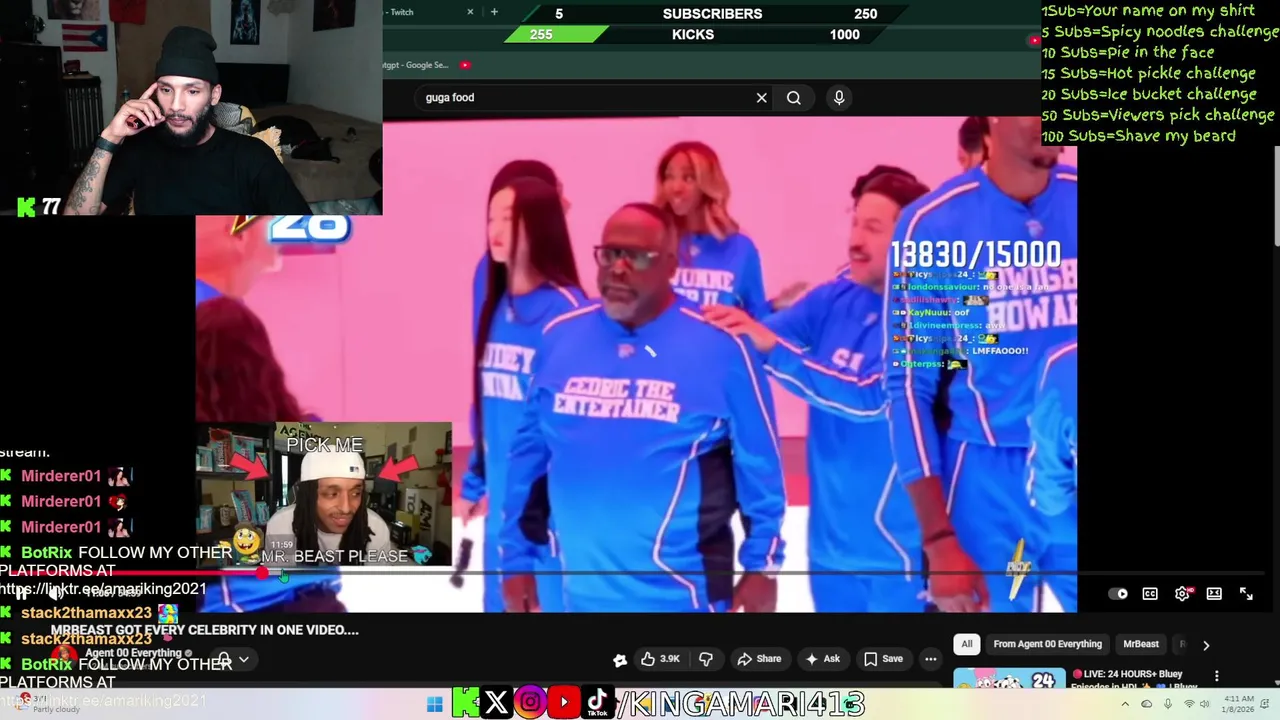Viewport: 1280px width, 720px height.
Task: Save the video to a playlist
Action: pos(883,659)
